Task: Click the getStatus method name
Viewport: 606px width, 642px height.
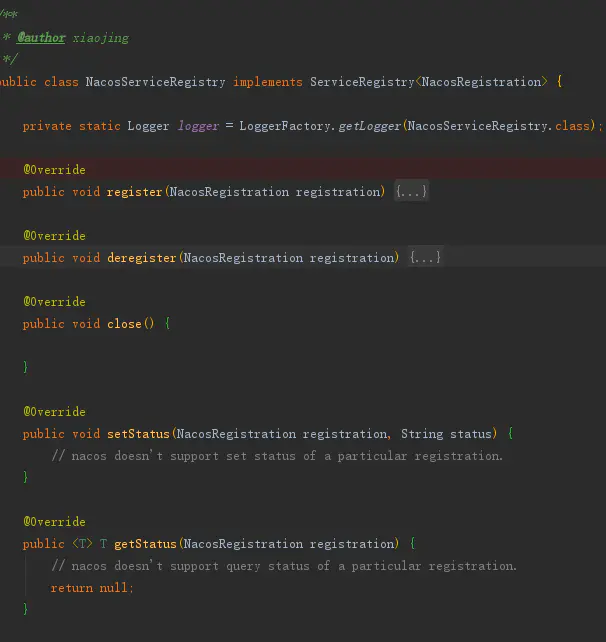Action: [x=145, y=544]
